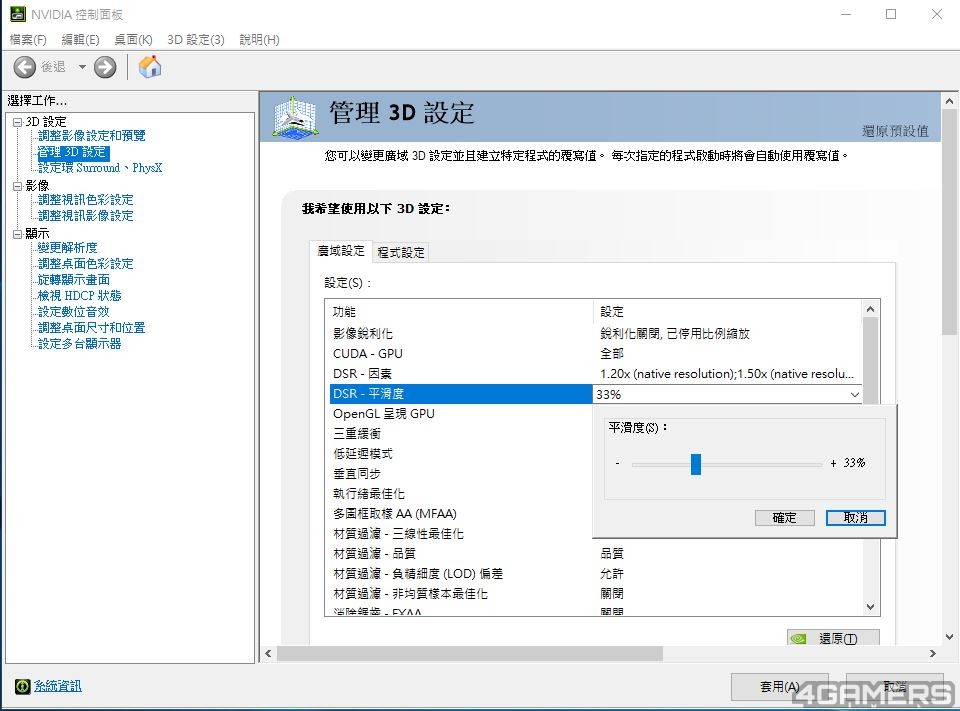Select 設定多台顯示器 tree item
The image size is (960, 711).
point(80,344)
